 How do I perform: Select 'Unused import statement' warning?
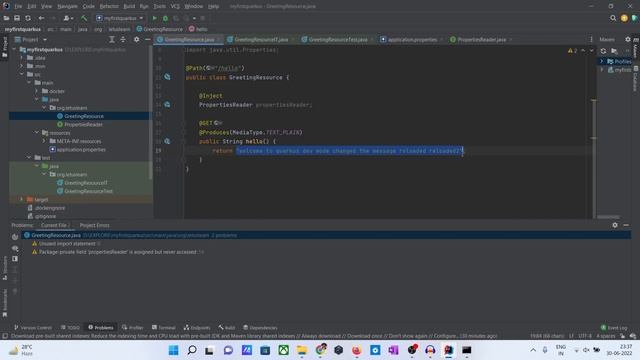(x=67, y=244)
